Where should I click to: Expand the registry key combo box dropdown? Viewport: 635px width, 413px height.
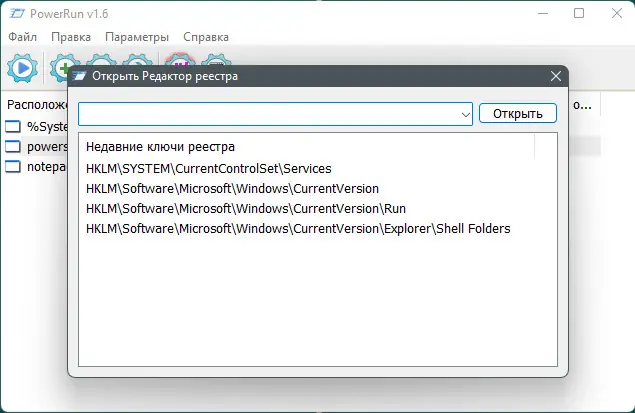point(466,114)
